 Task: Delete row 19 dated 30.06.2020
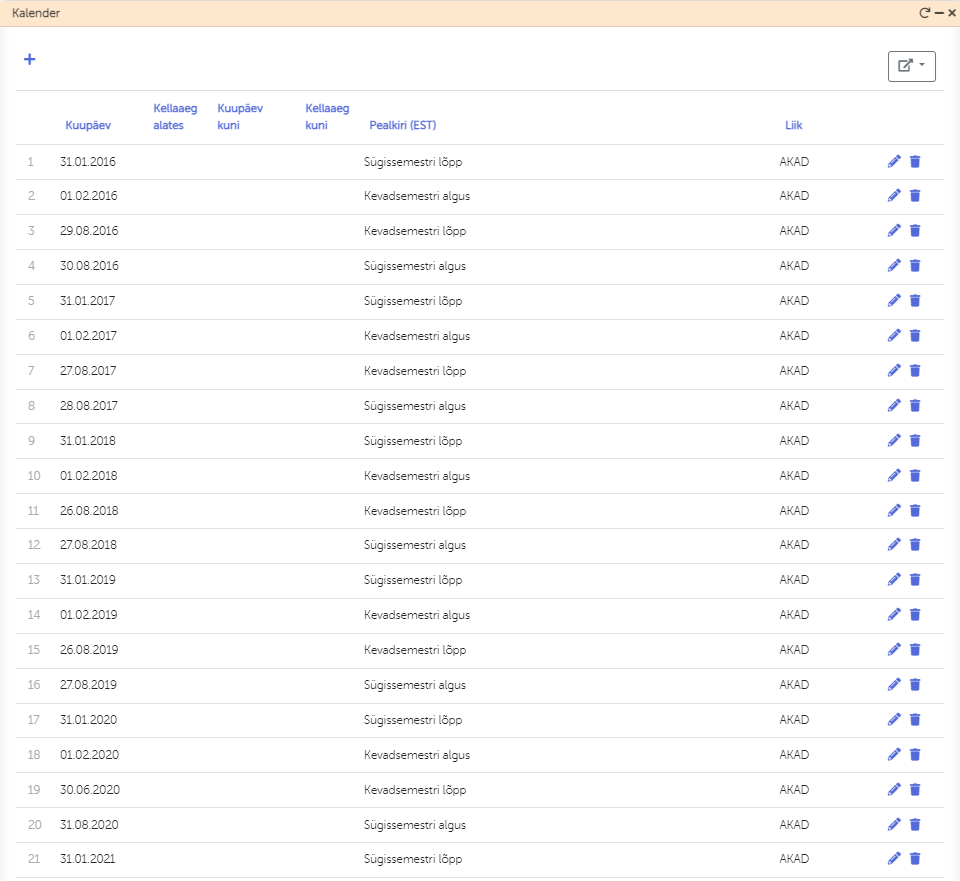pos(915,789)
